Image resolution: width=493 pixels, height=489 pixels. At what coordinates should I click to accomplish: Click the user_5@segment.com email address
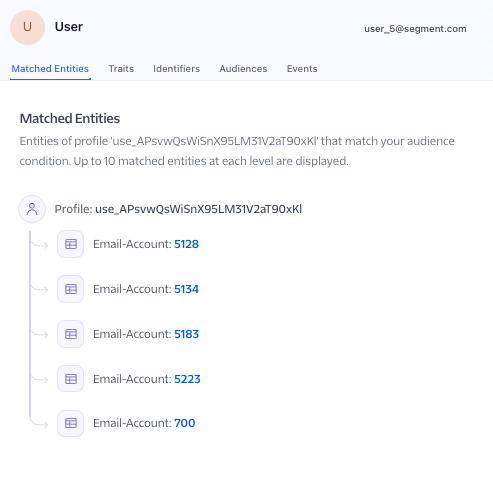[x=415, y=29]
